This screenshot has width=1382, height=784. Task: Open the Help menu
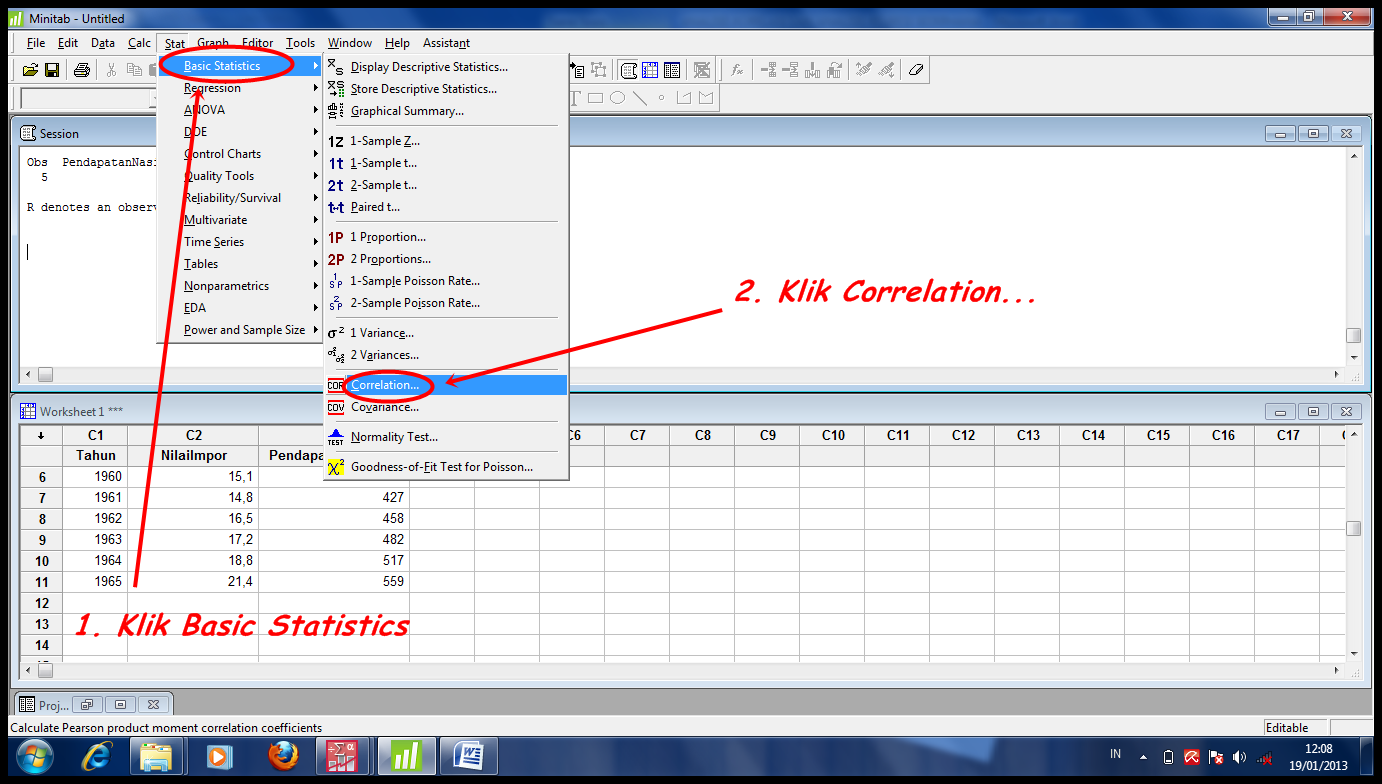click(x=397, y=43)
